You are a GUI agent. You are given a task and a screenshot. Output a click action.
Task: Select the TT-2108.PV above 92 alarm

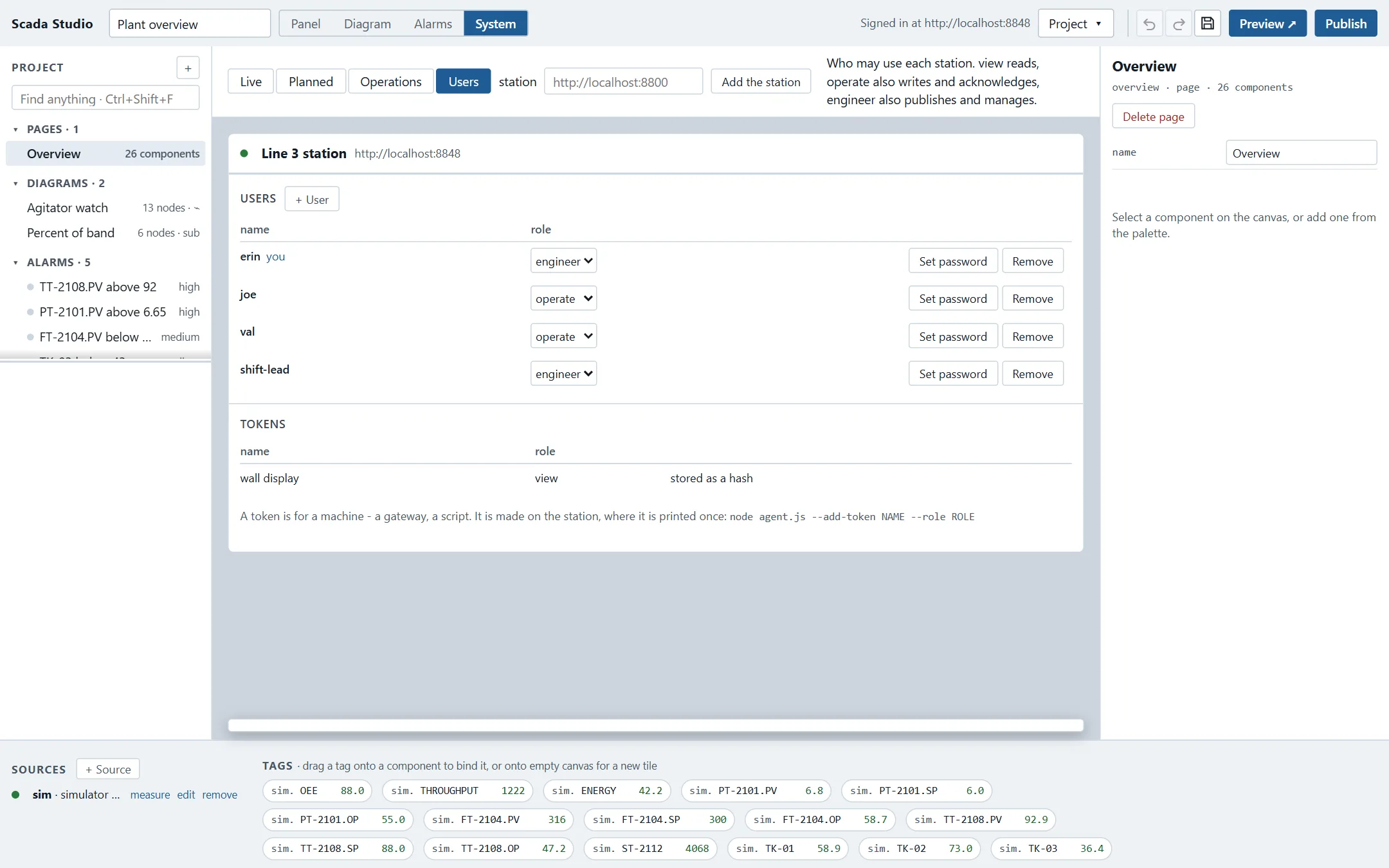(106, 287)
